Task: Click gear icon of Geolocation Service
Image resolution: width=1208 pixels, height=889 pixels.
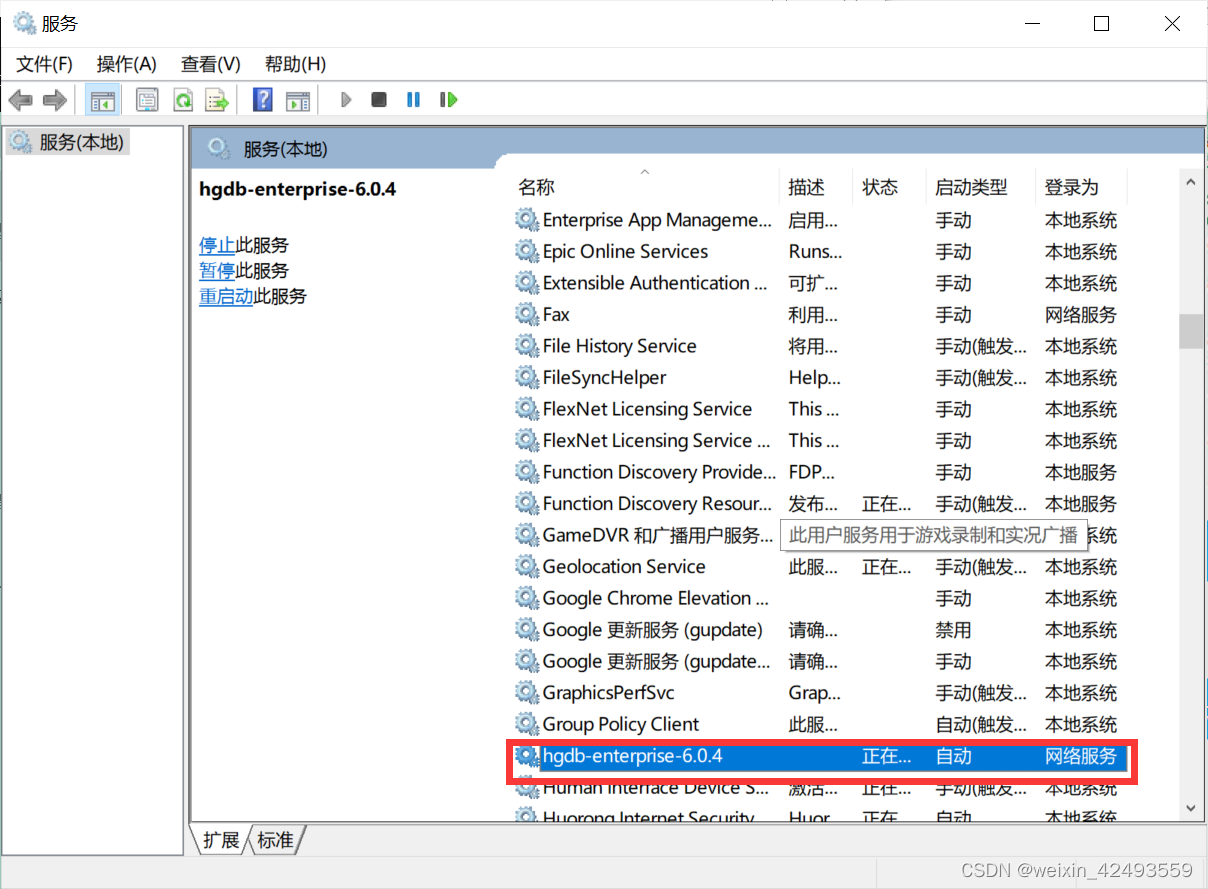Action: (x=527, y=567)
